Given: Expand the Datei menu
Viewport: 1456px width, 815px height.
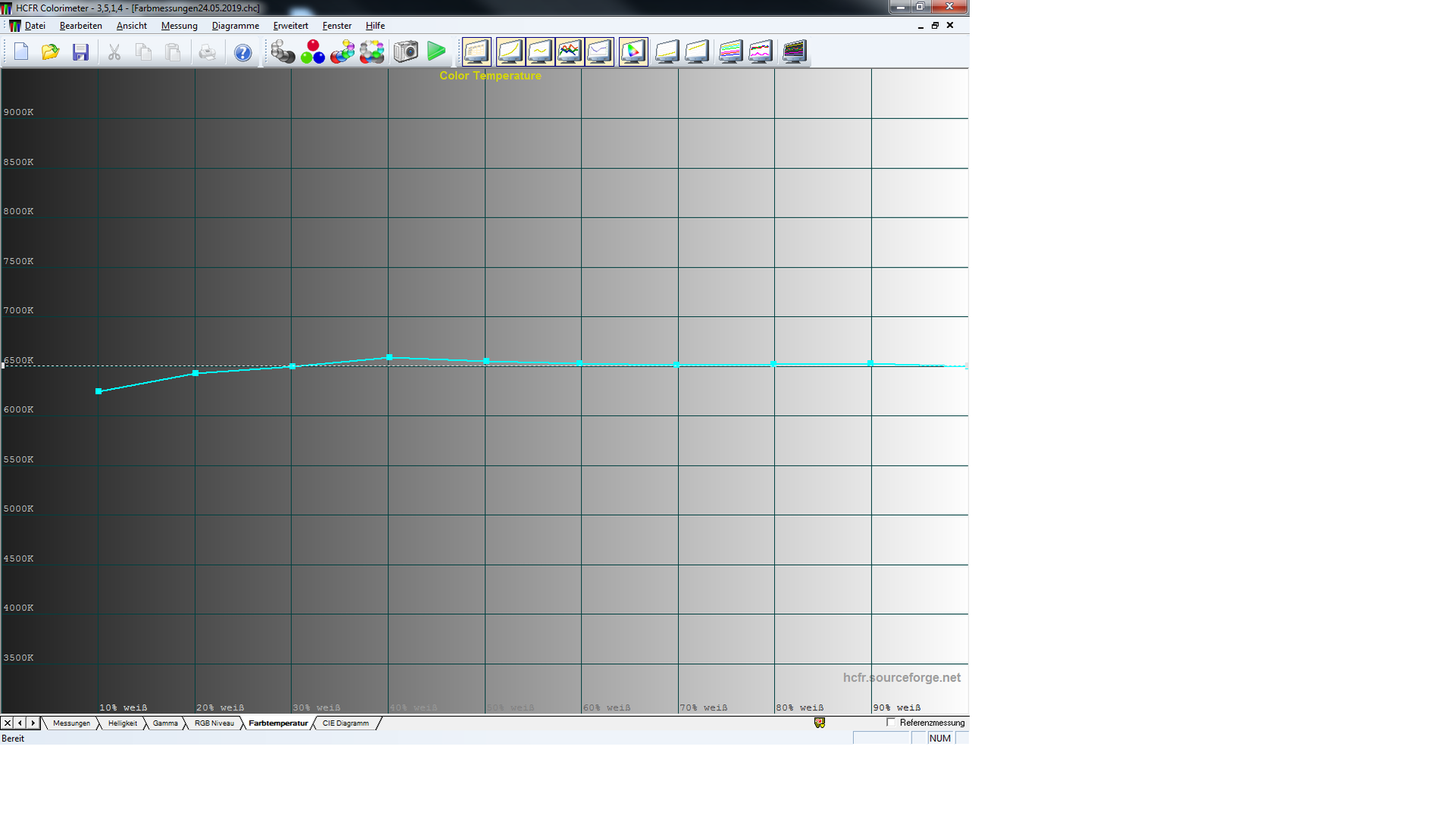Looking at the screenshot, I should point(35,26).
